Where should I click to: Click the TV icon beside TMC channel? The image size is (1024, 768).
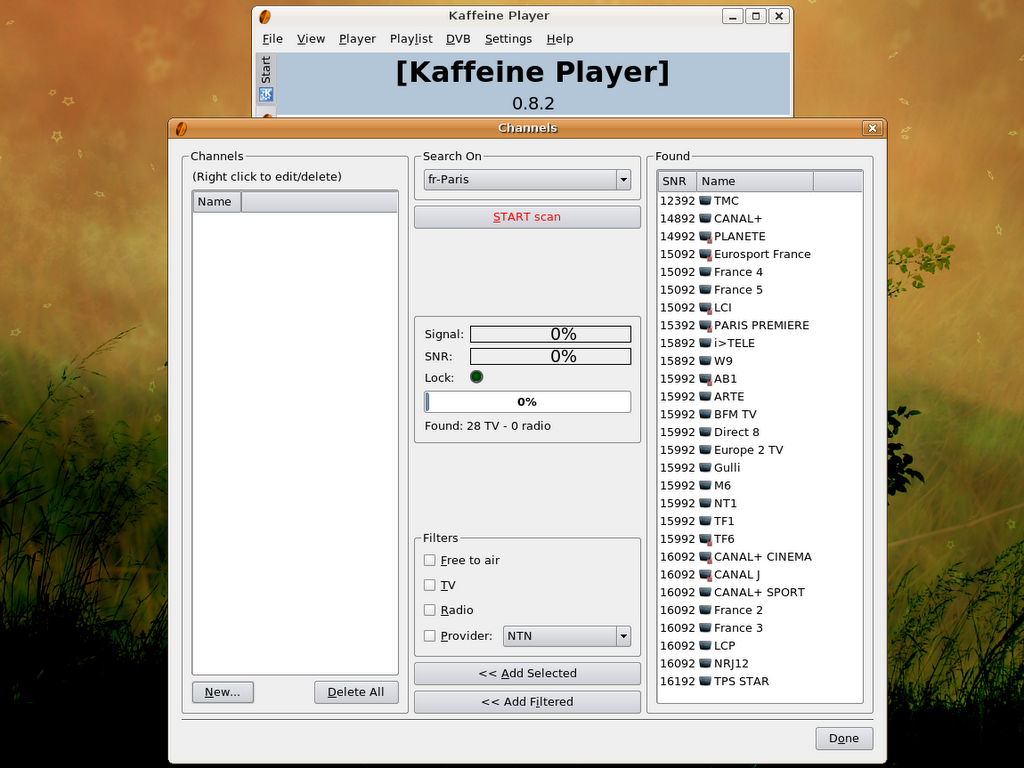click(x=705, y=201)
